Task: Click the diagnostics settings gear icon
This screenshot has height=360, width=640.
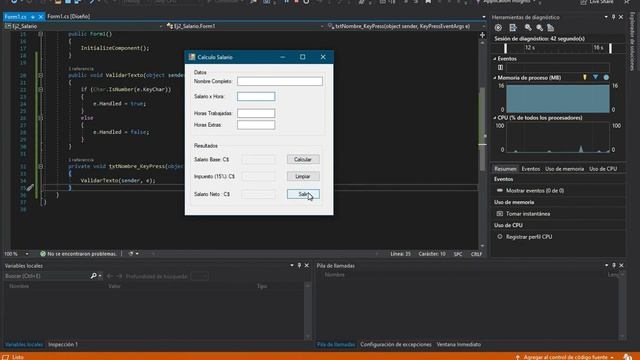Action: pyautogui.click(x=498, y=28)
